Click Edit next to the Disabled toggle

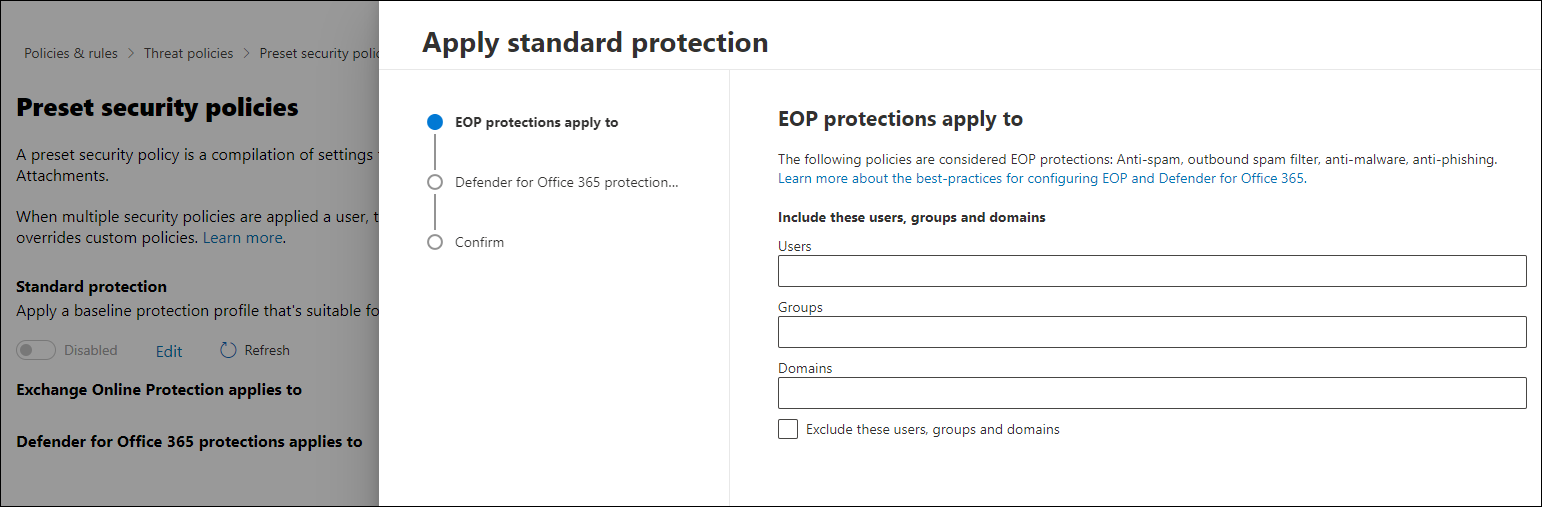click(169, 351)
